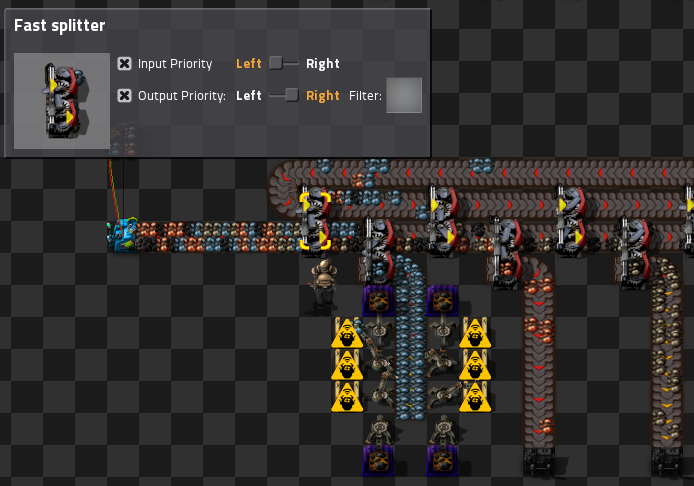Click bottom warning icon in right column

point(475,397)
